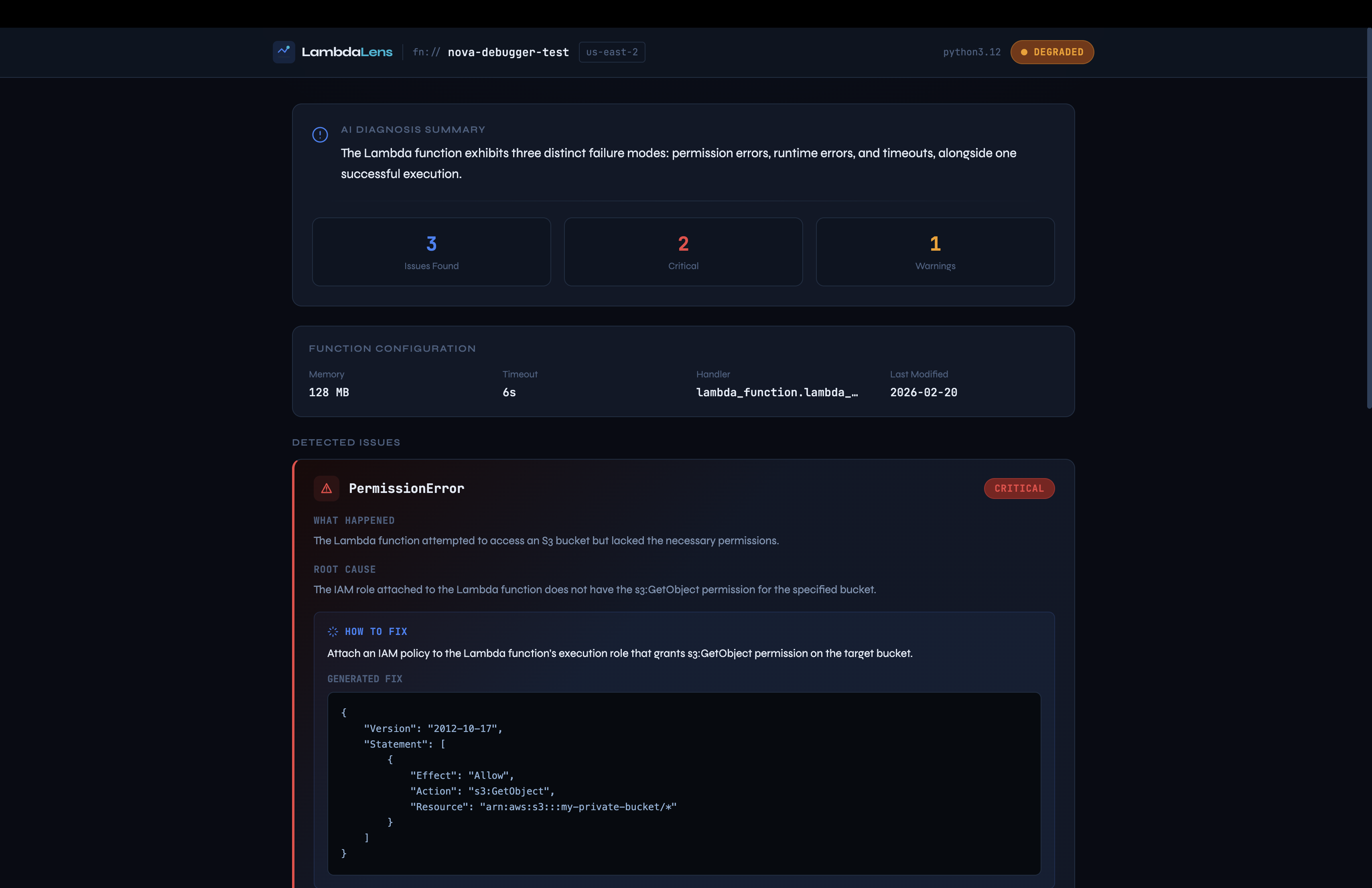The width and height of the screenshot is (1372, 888).
Task: Click the LambdaLens brand name
Action: (347, 52)
